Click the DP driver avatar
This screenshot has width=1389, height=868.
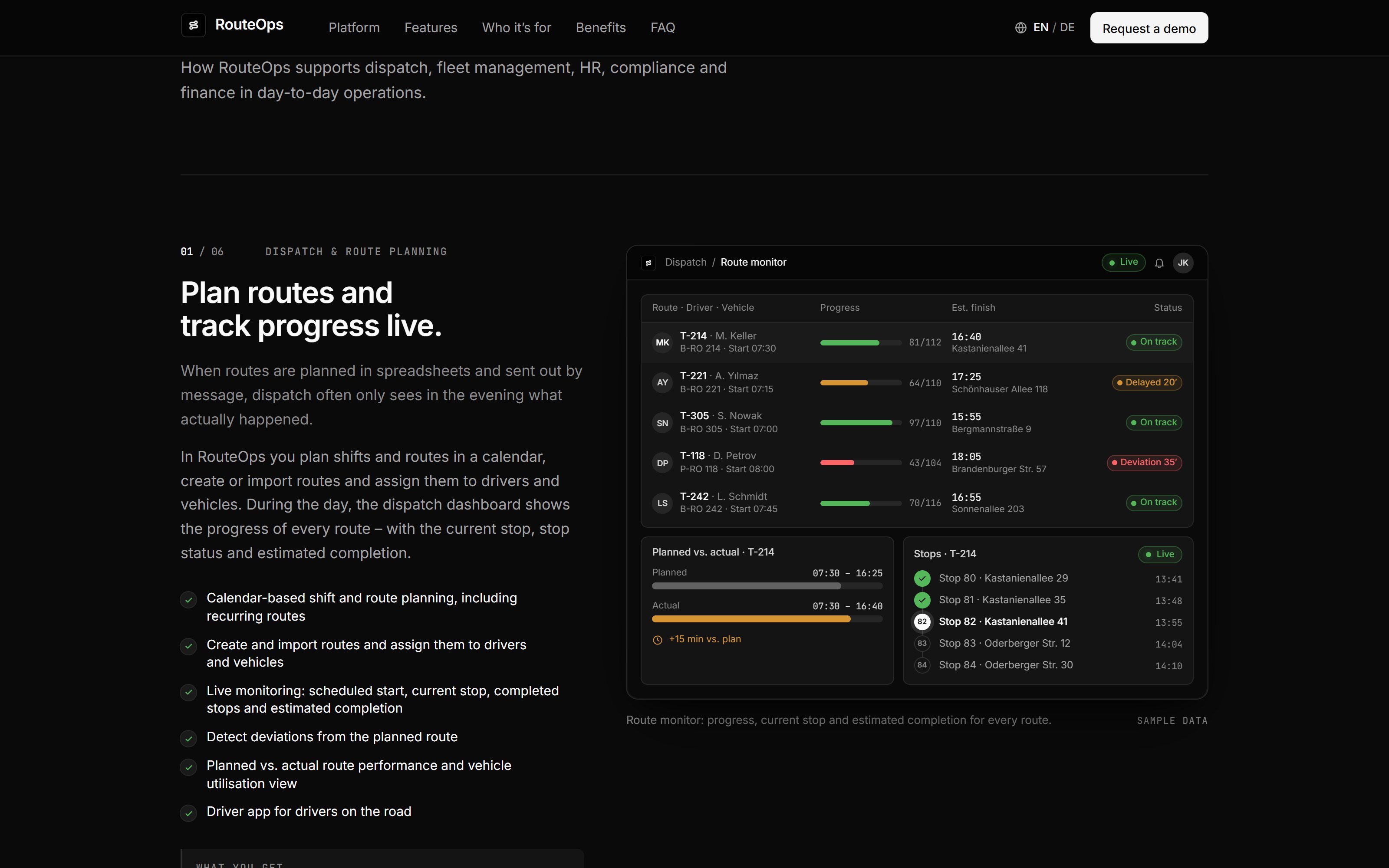click(x=662, y=463)
